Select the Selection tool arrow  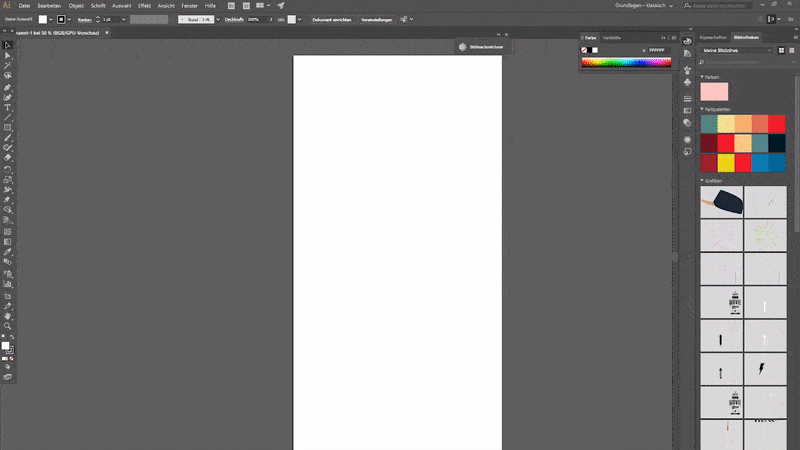8,45
